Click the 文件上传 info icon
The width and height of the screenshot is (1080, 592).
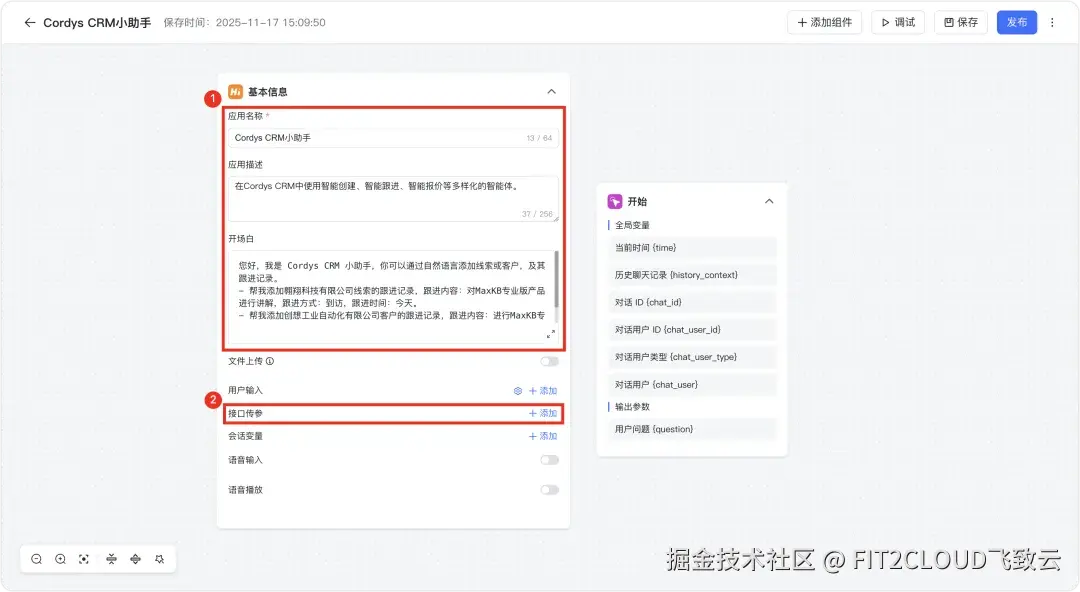point(270,361)
